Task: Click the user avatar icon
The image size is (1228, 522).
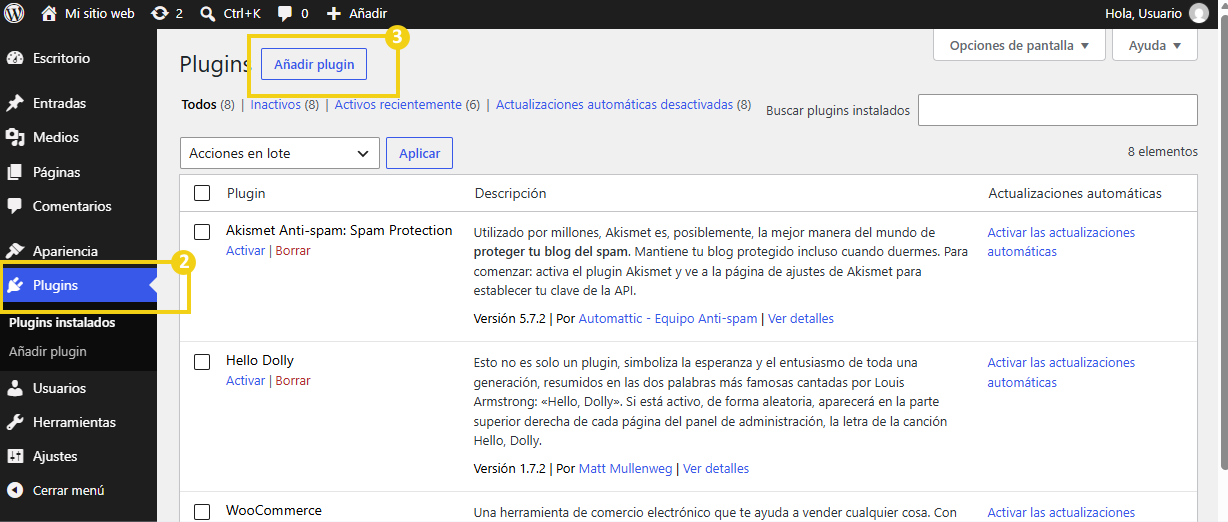Action: (1199, 13)
